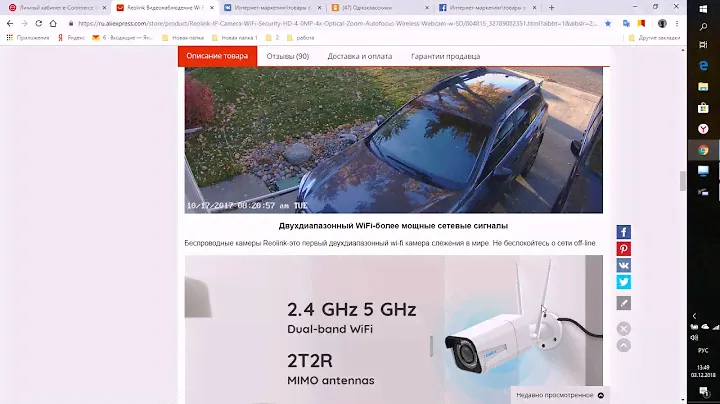Open the Chrome three-dot menu

pos(677,23)
